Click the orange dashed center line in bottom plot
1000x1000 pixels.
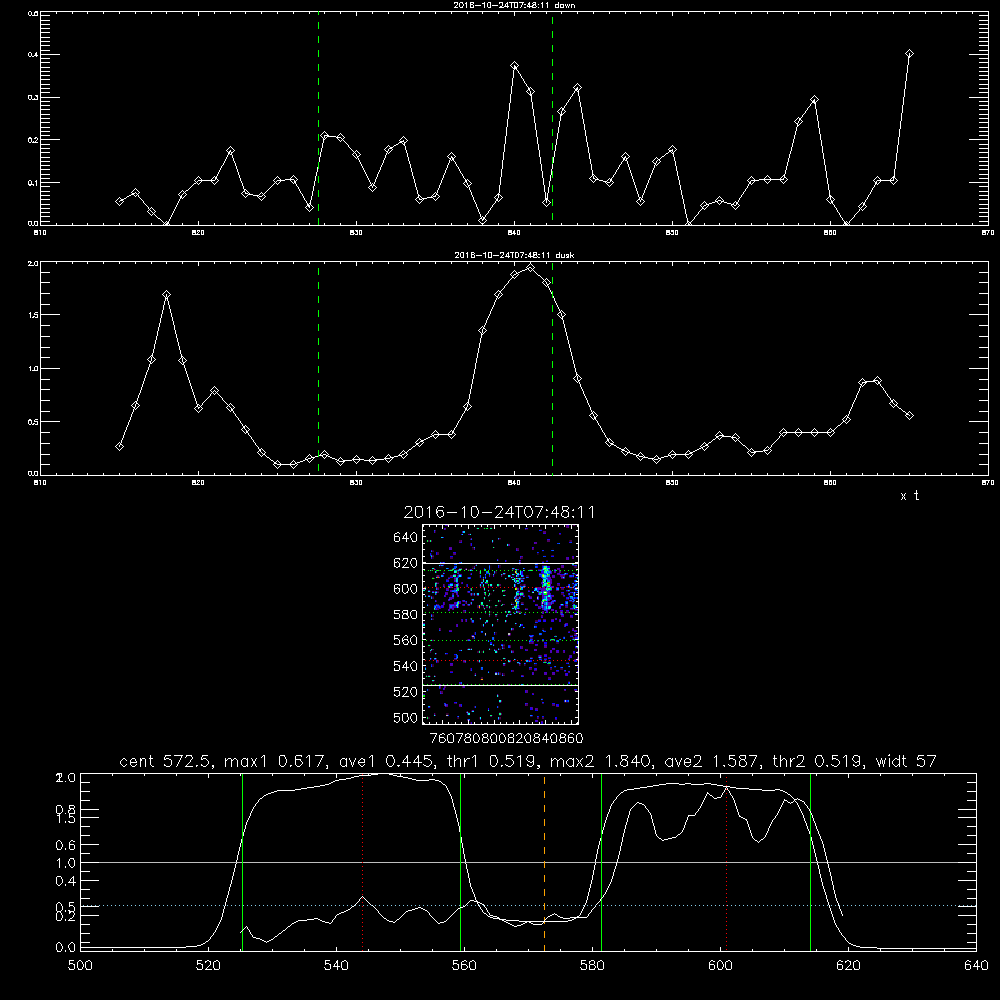[x=544, y=861]
